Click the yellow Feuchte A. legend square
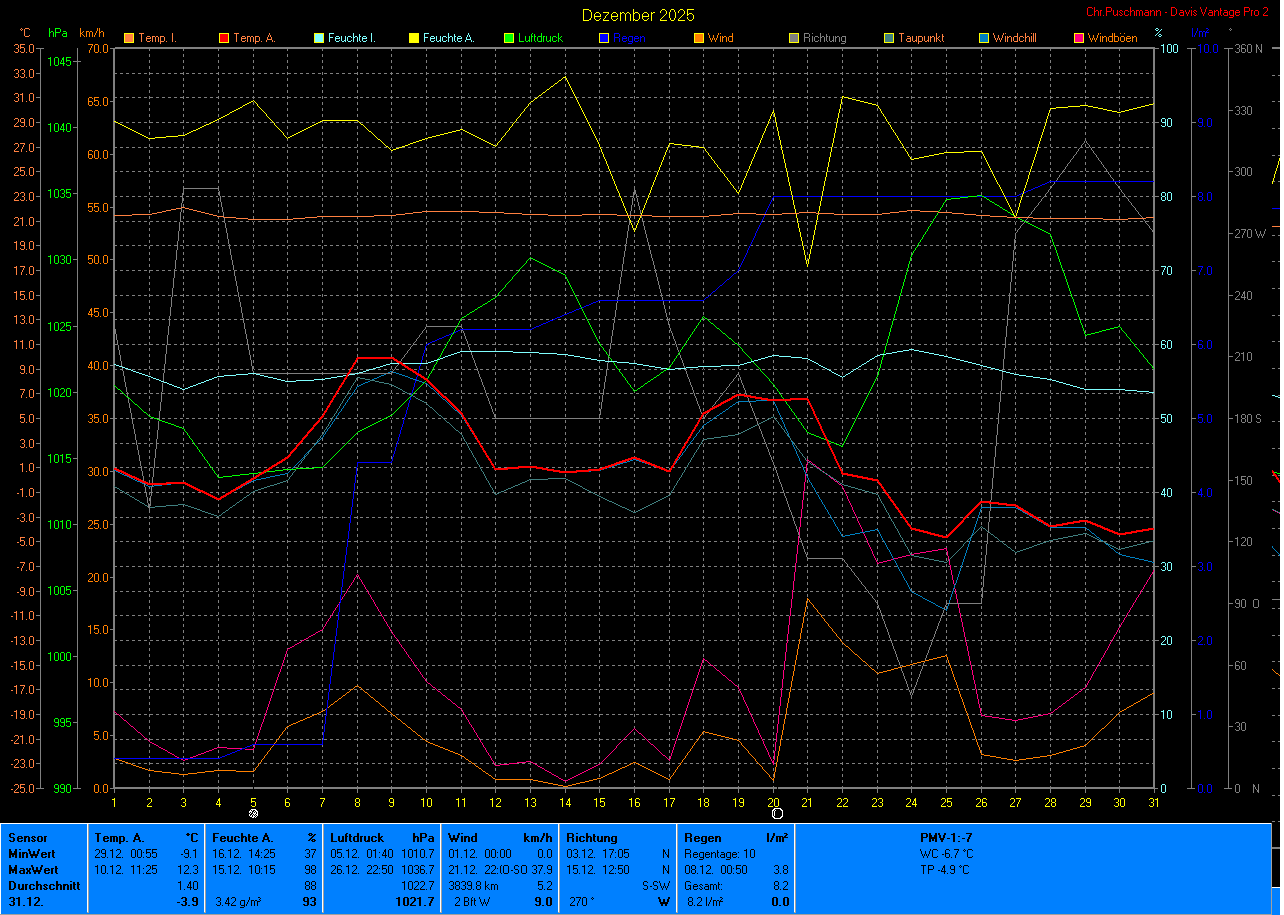The width and height of the screenshot is (1284, 915). click(413, 39)
